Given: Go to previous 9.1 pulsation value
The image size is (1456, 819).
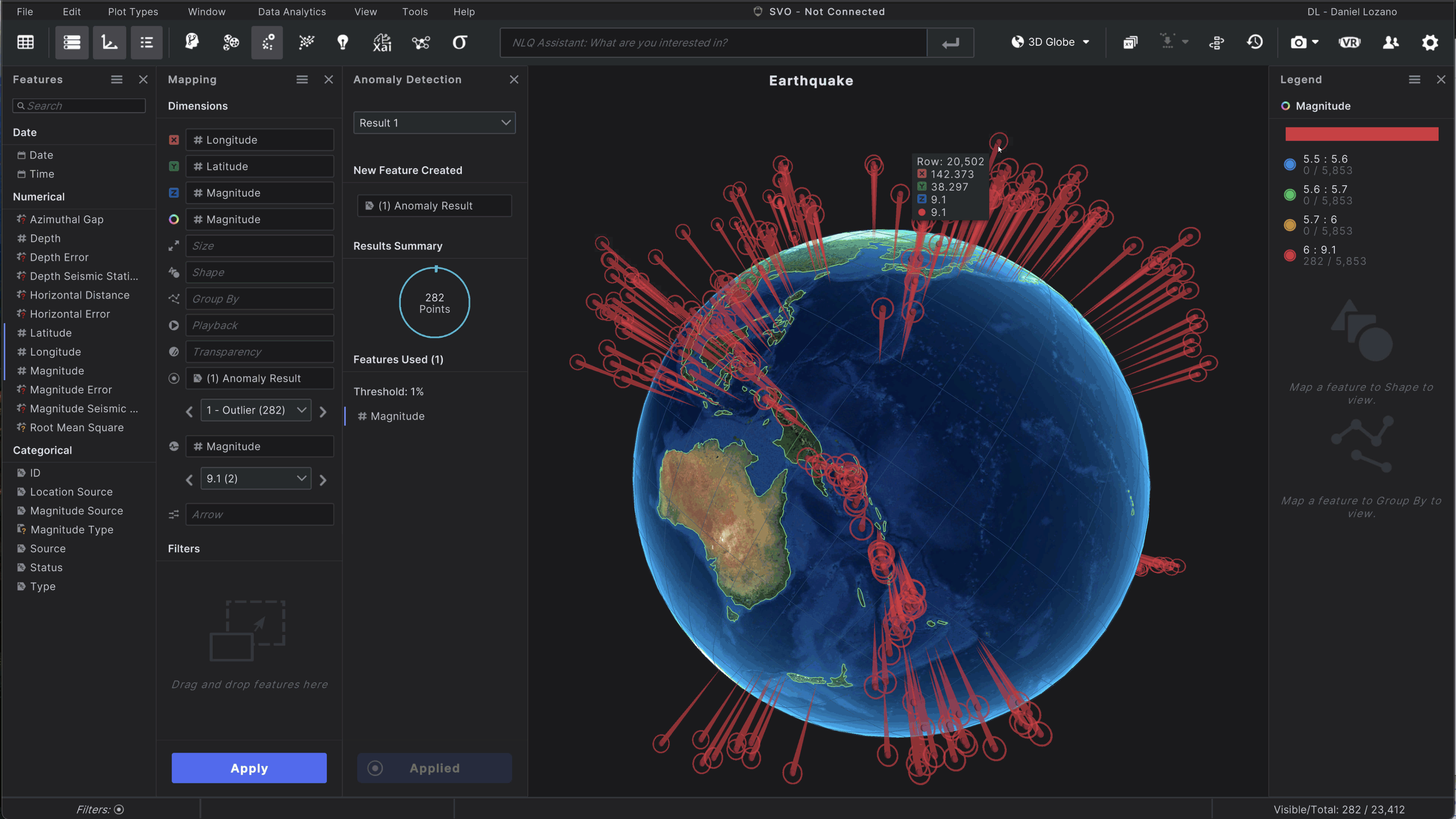Looking at the screenshot, I should pos(189,480).
